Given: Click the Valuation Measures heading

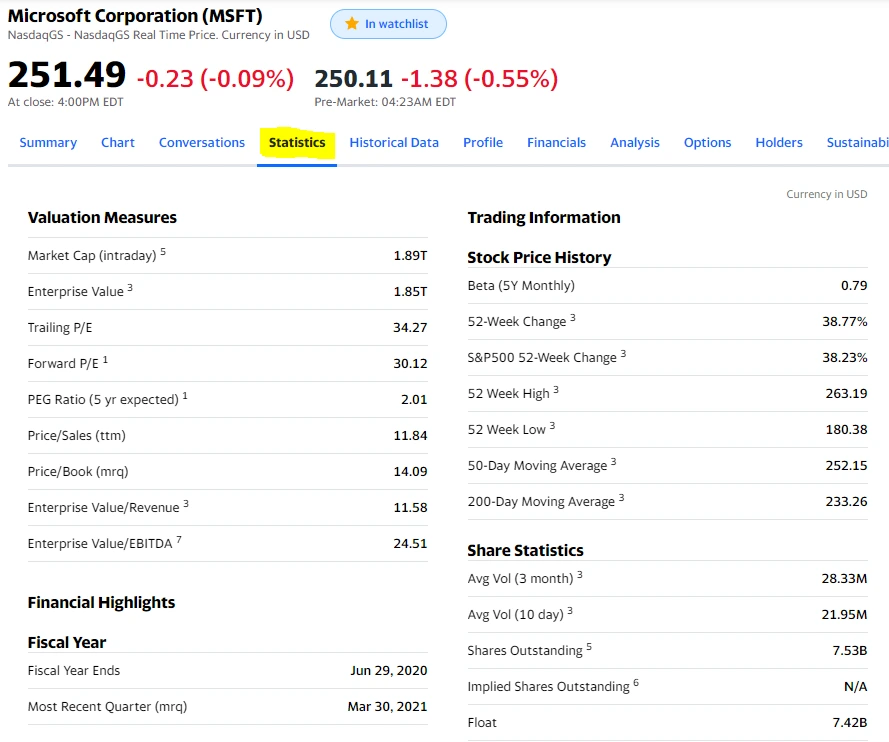Looking at the screenshot, I should tap(102, 218).
